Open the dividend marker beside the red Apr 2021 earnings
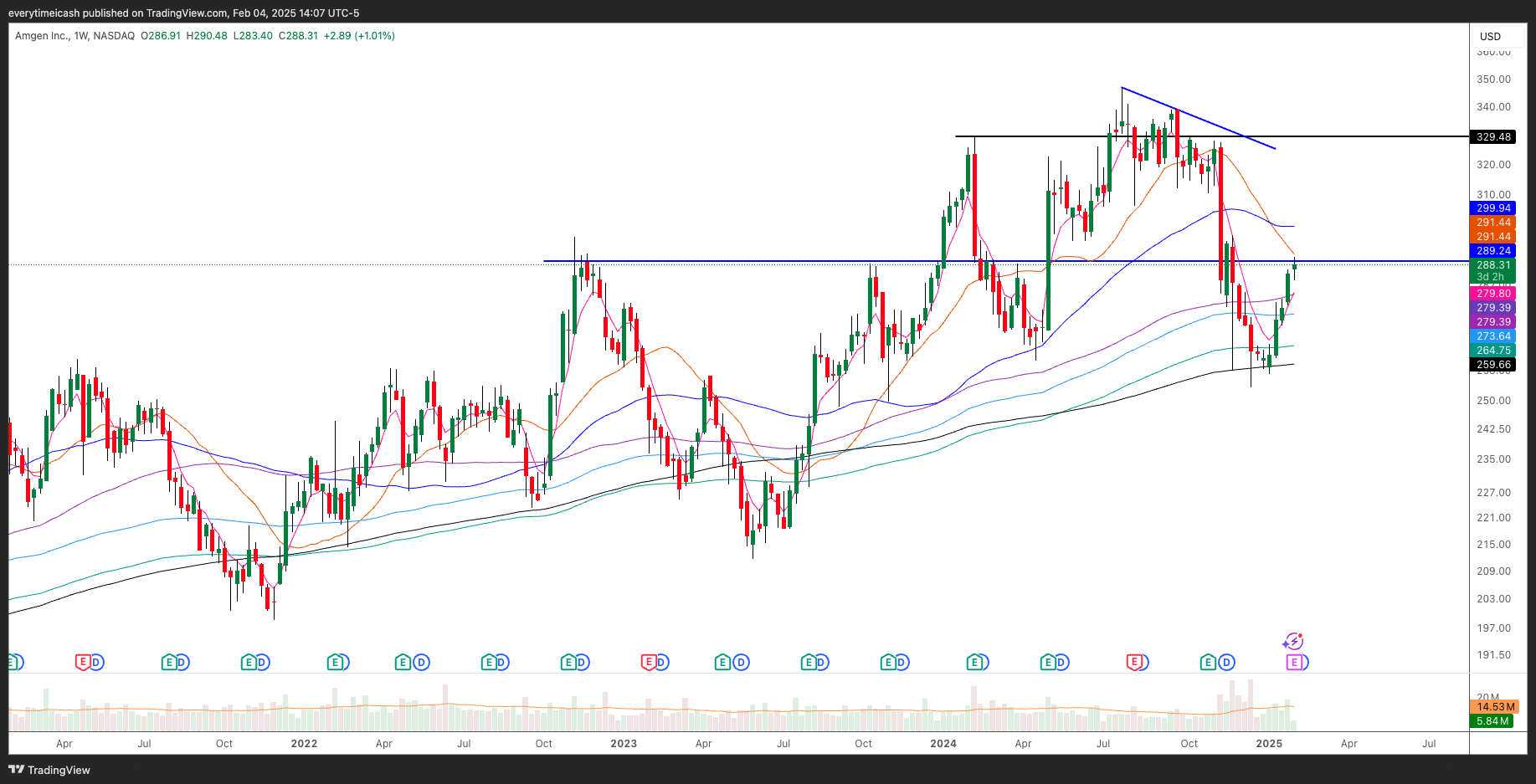The width and height of the screenshot is (1536, 784). 96,662
